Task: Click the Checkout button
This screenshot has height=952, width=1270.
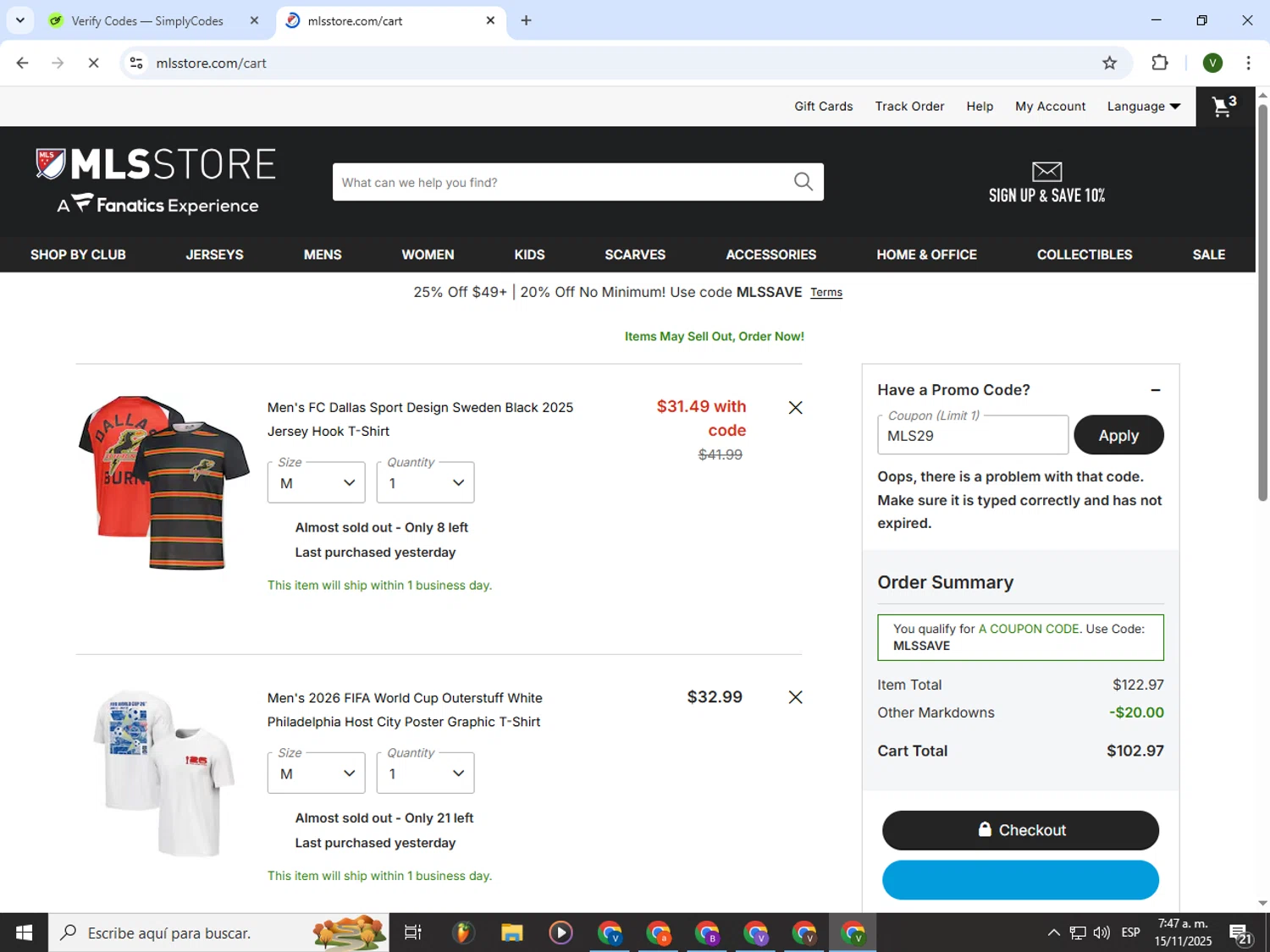Action: (x=1020, y=830)
